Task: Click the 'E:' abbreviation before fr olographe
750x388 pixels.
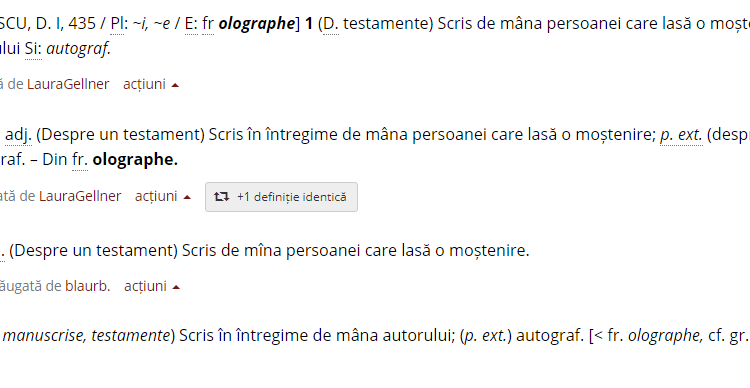Action: [191, 23]
